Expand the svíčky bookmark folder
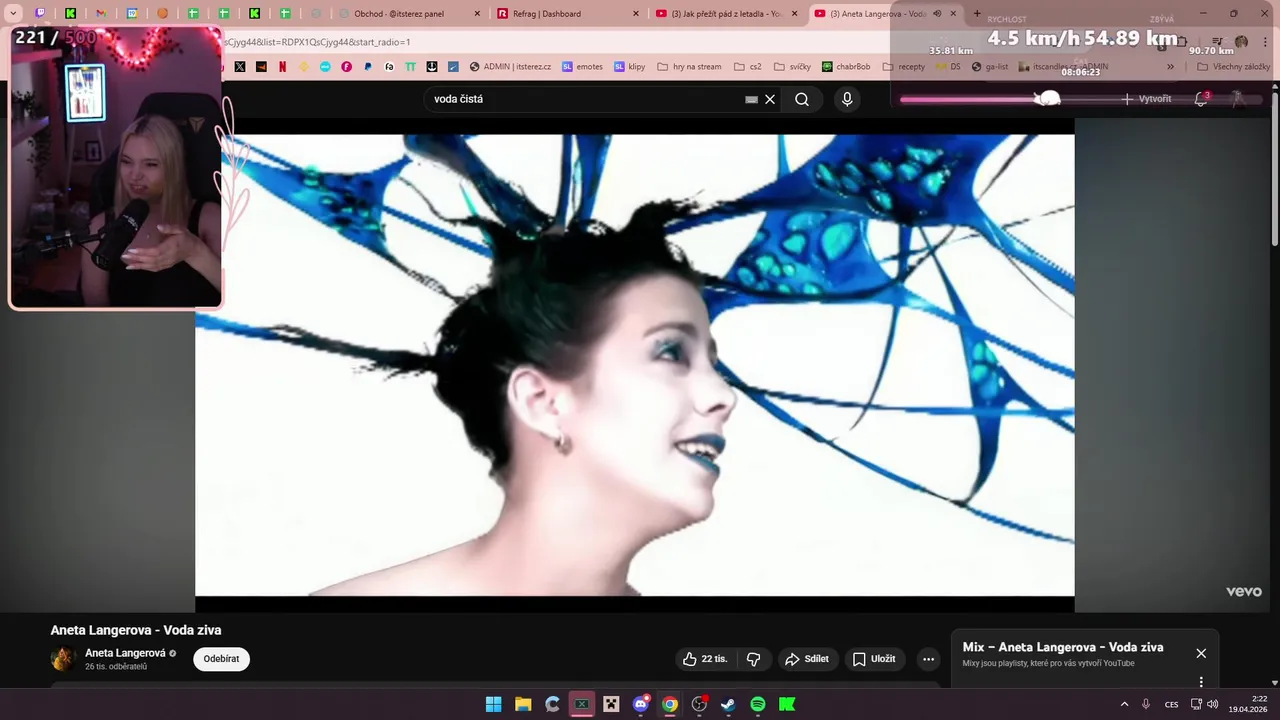Viewport: 1280px width, 720px height. pos(792,67)
